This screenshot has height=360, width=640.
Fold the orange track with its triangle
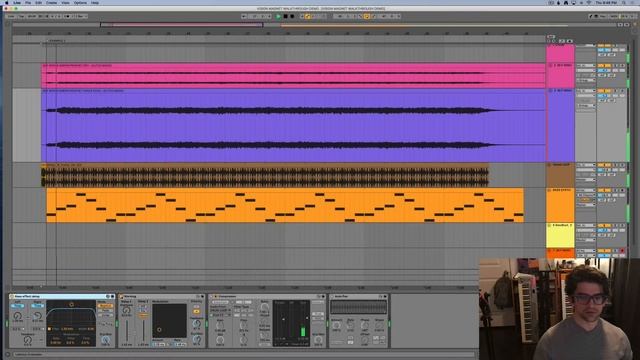click(550, 190)
